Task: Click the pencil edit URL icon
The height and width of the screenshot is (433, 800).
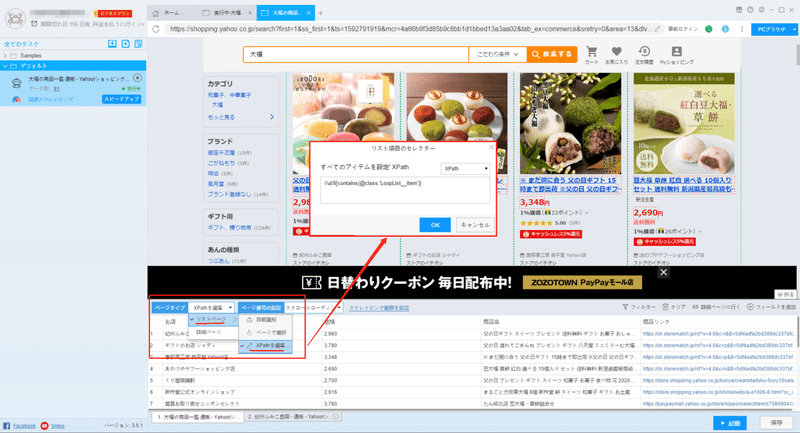Action: 658,29
